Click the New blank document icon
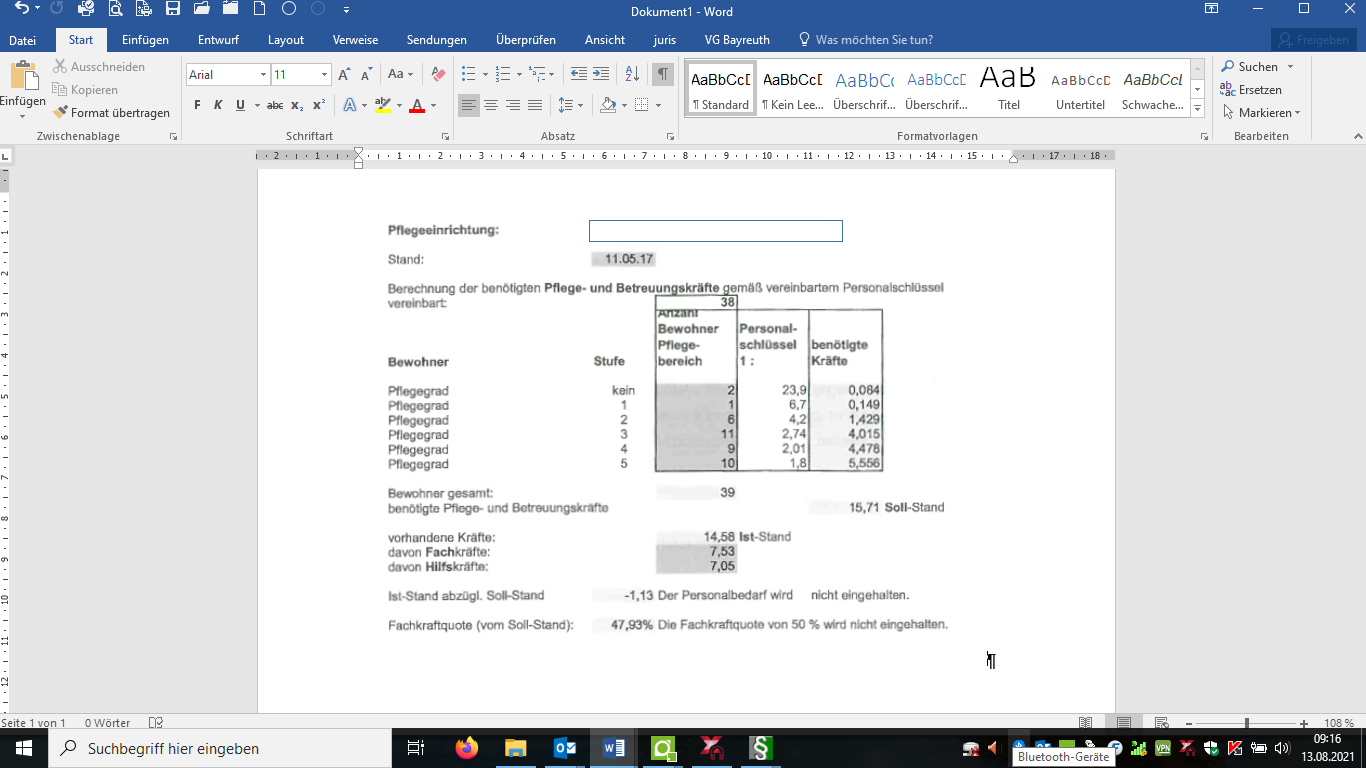1366x768 pixels. coord(260,8)
